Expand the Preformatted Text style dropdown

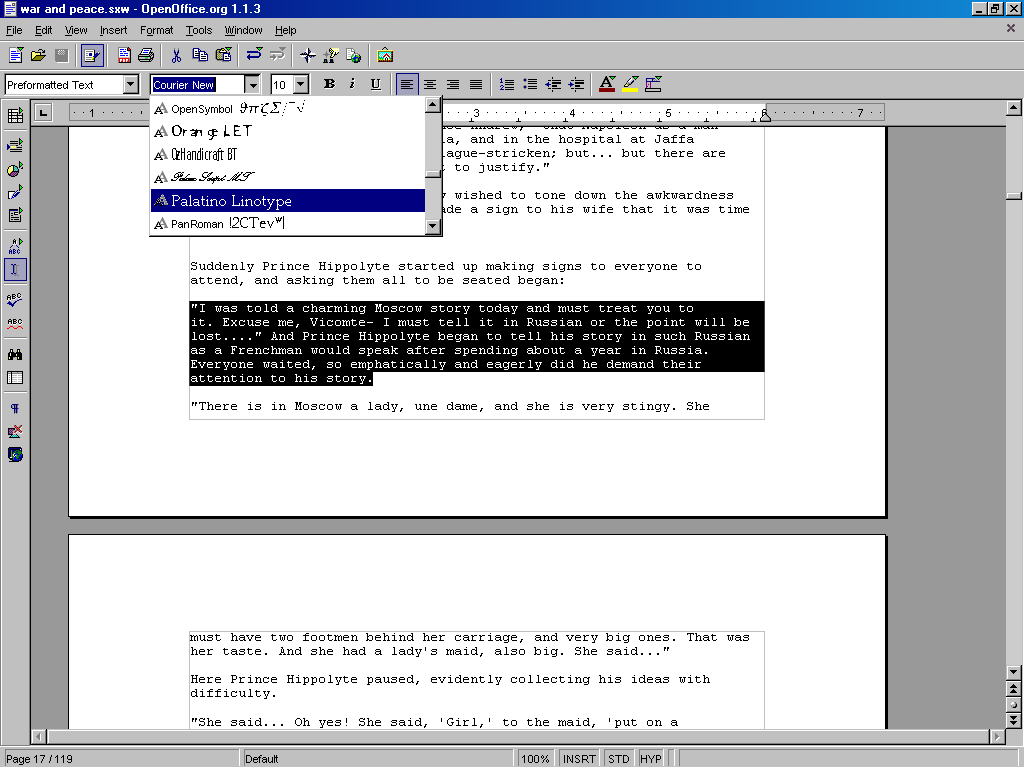pos(131,85)
